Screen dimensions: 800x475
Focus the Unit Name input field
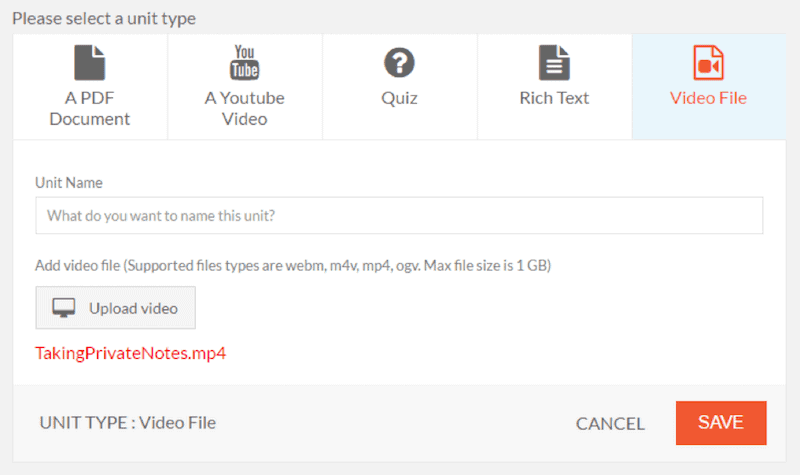pos(399,215)
